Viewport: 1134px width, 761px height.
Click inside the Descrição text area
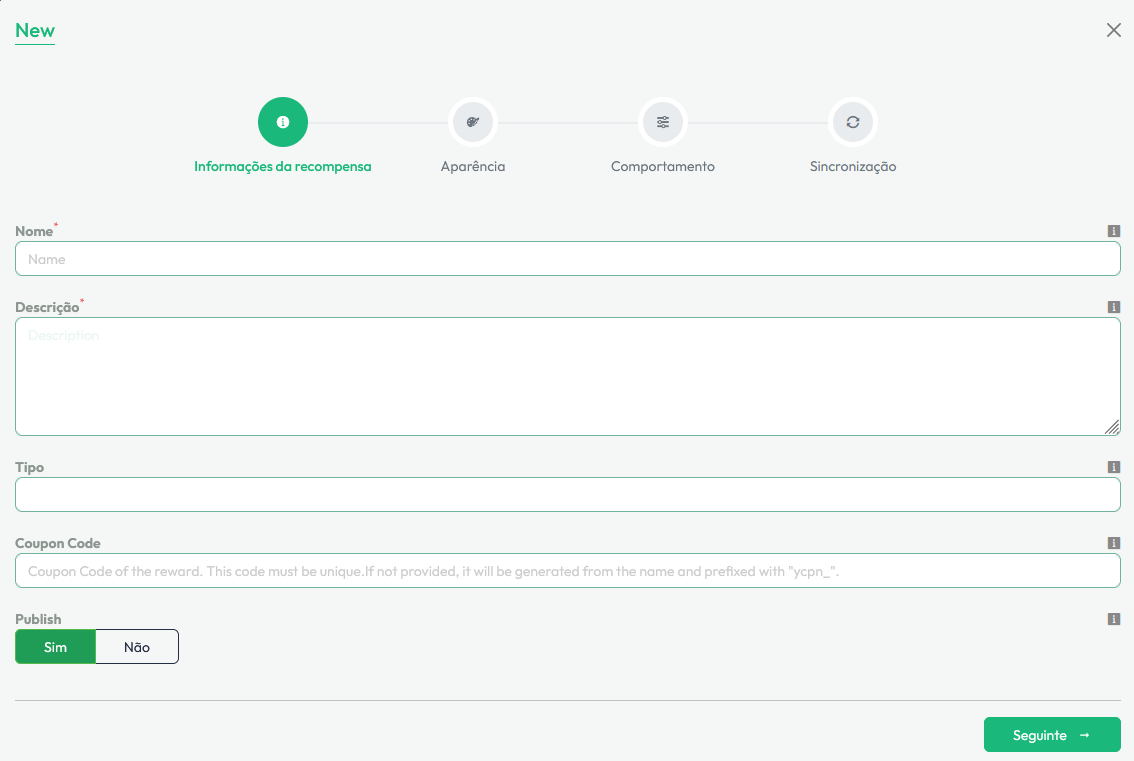[567, 376]
